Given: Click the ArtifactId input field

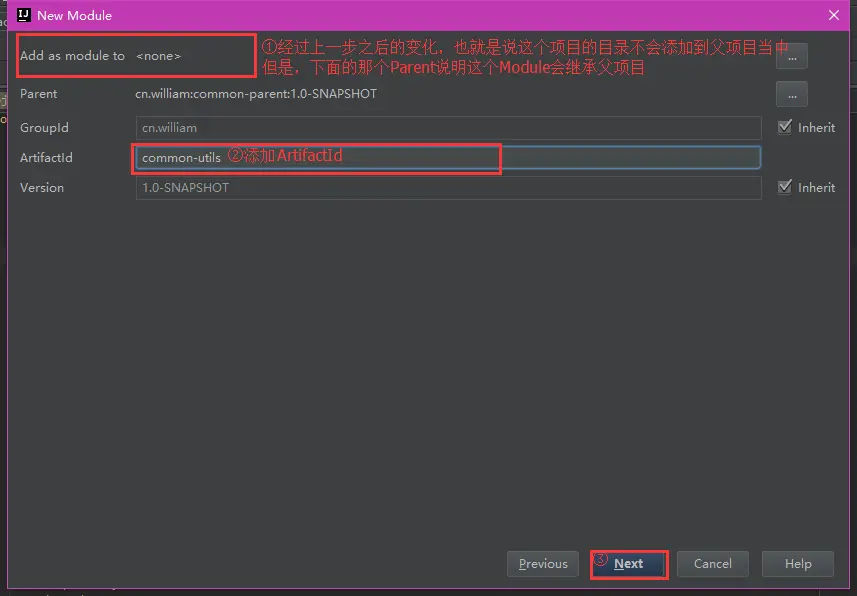Looking at the screenshot, I should pos(448,157).
